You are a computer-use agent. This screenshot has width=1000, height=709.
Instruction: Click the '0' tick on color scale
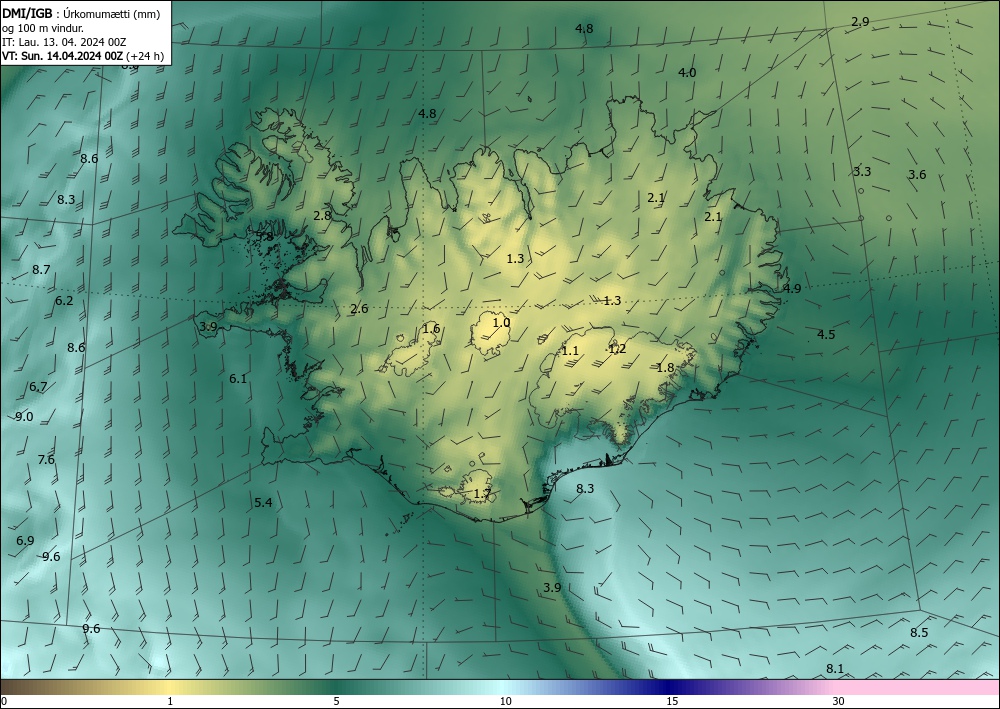tap(4, 701)
